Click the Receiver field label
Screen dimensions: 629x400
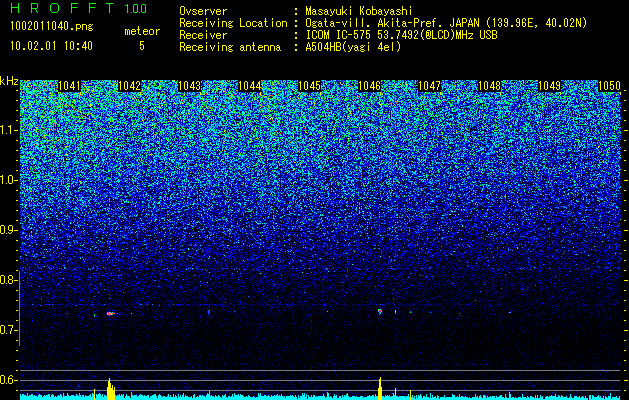tap(203, 35)
